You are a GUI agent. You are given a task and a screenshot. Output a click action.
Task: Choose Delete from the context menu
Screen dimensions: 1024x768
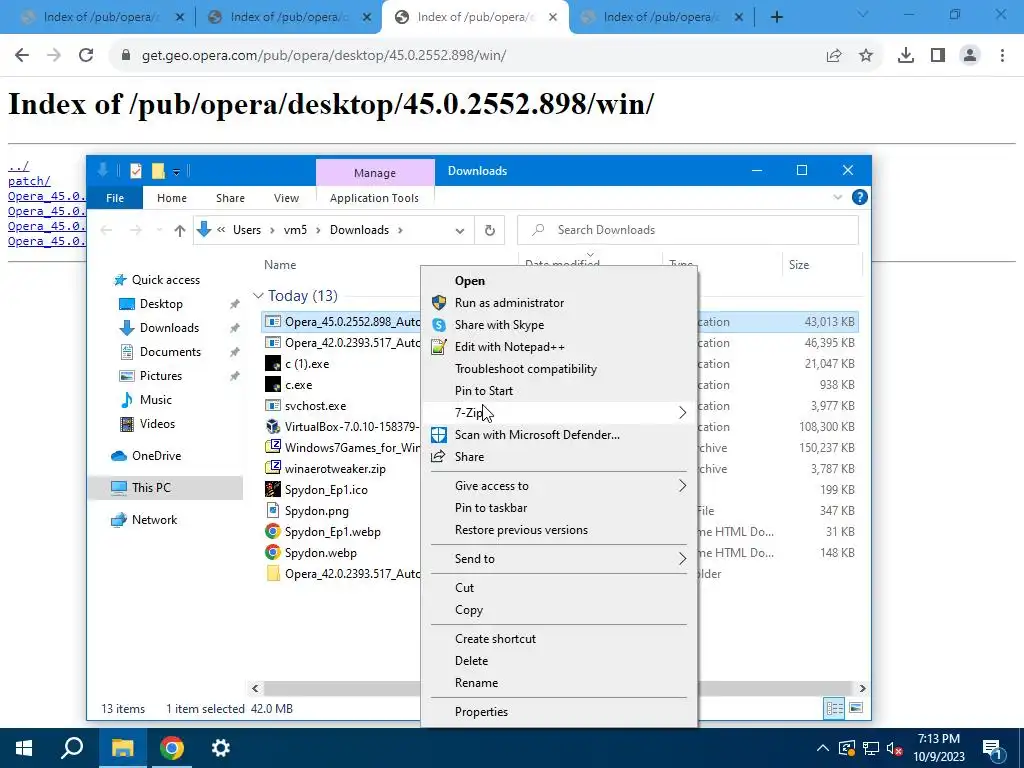(471, 661)
